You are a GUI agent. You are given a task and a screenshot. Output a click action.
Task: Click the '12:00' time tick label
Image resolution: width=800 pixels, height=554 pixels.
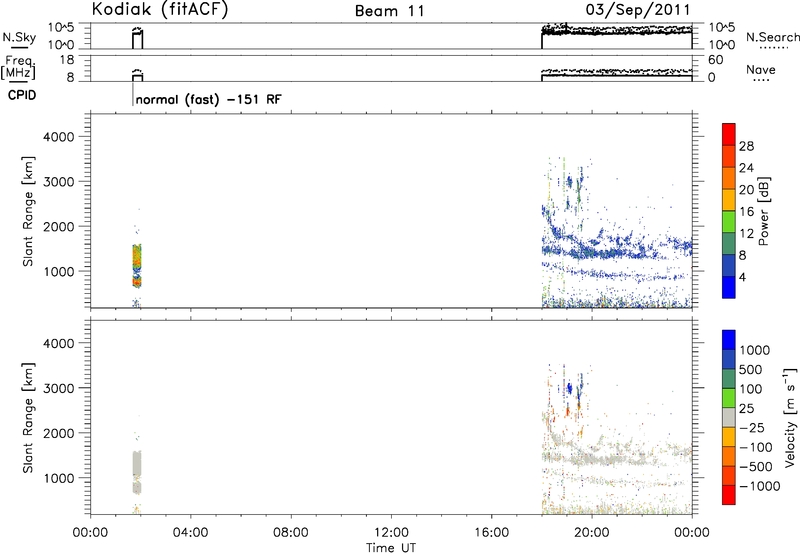[x=391, y=533]
